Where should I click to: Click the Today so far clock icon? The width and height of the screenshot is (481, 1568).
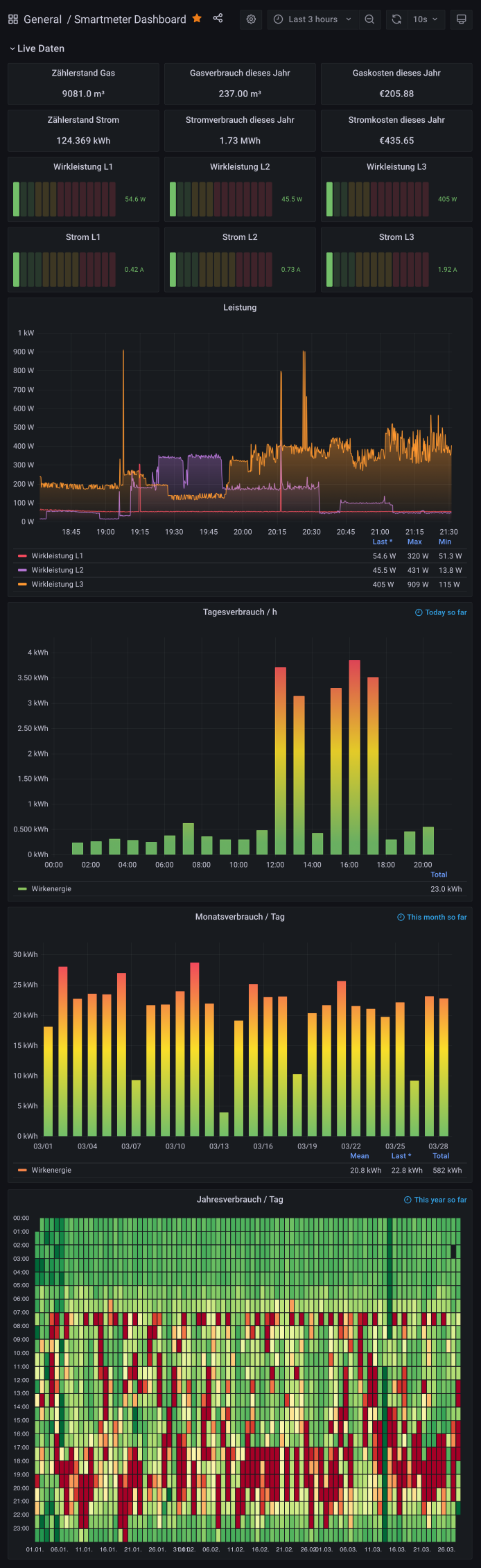point(419,612)
